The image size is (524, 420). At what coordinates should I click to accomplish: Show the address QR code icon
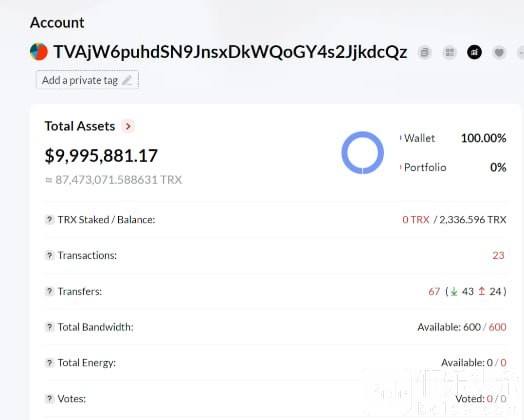click(x=449, y=52)
